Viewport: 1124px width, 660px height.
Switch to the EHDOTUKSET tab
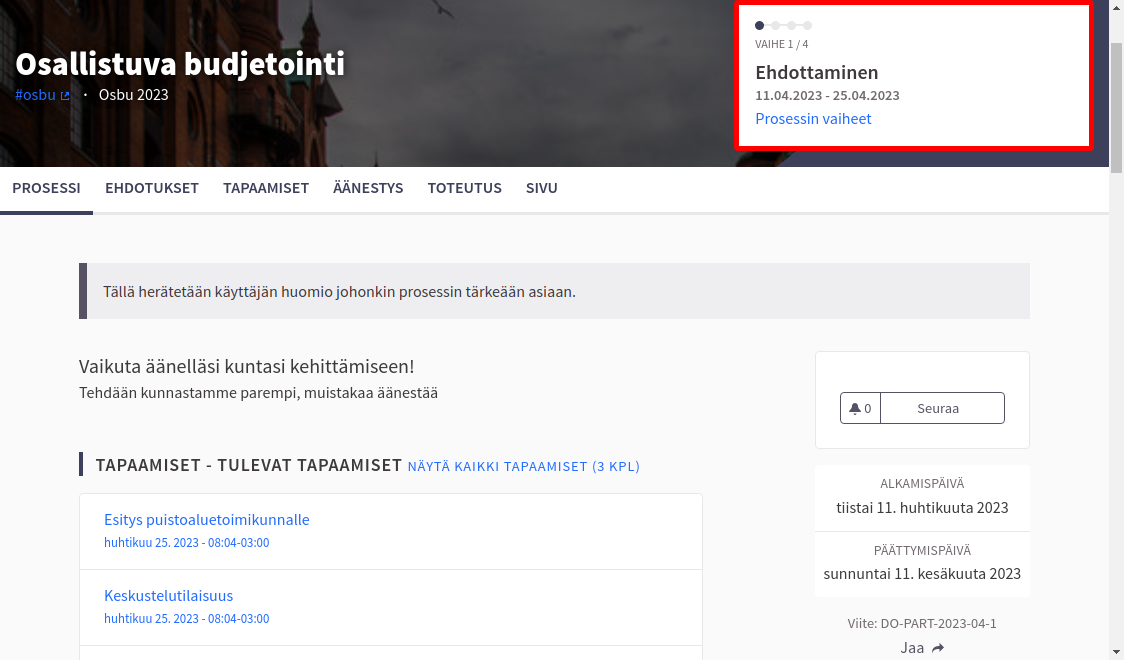tap(152, 188)
